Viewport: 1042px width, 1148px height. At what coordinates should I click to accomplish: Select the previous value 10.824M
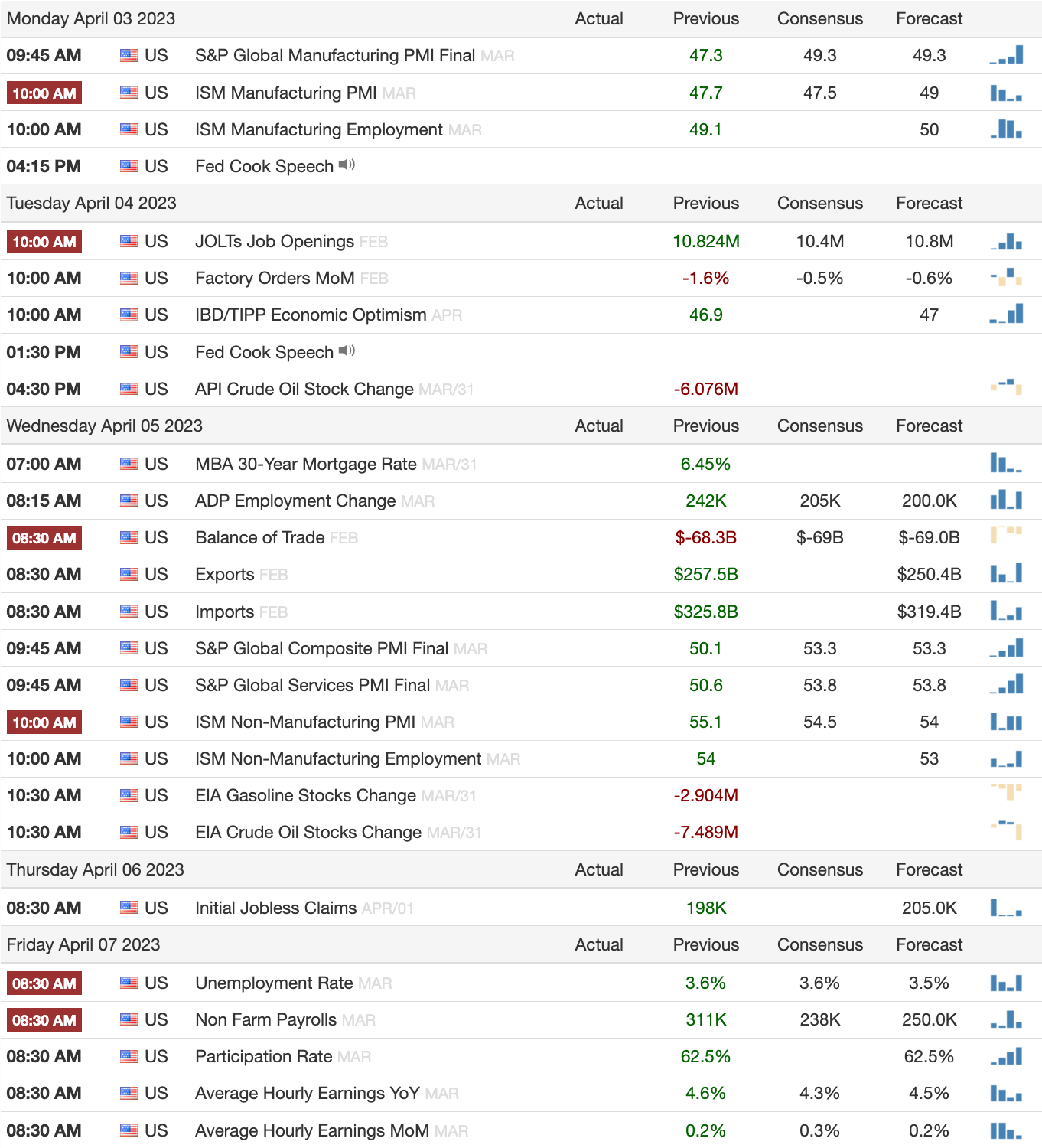click(706, 241)
